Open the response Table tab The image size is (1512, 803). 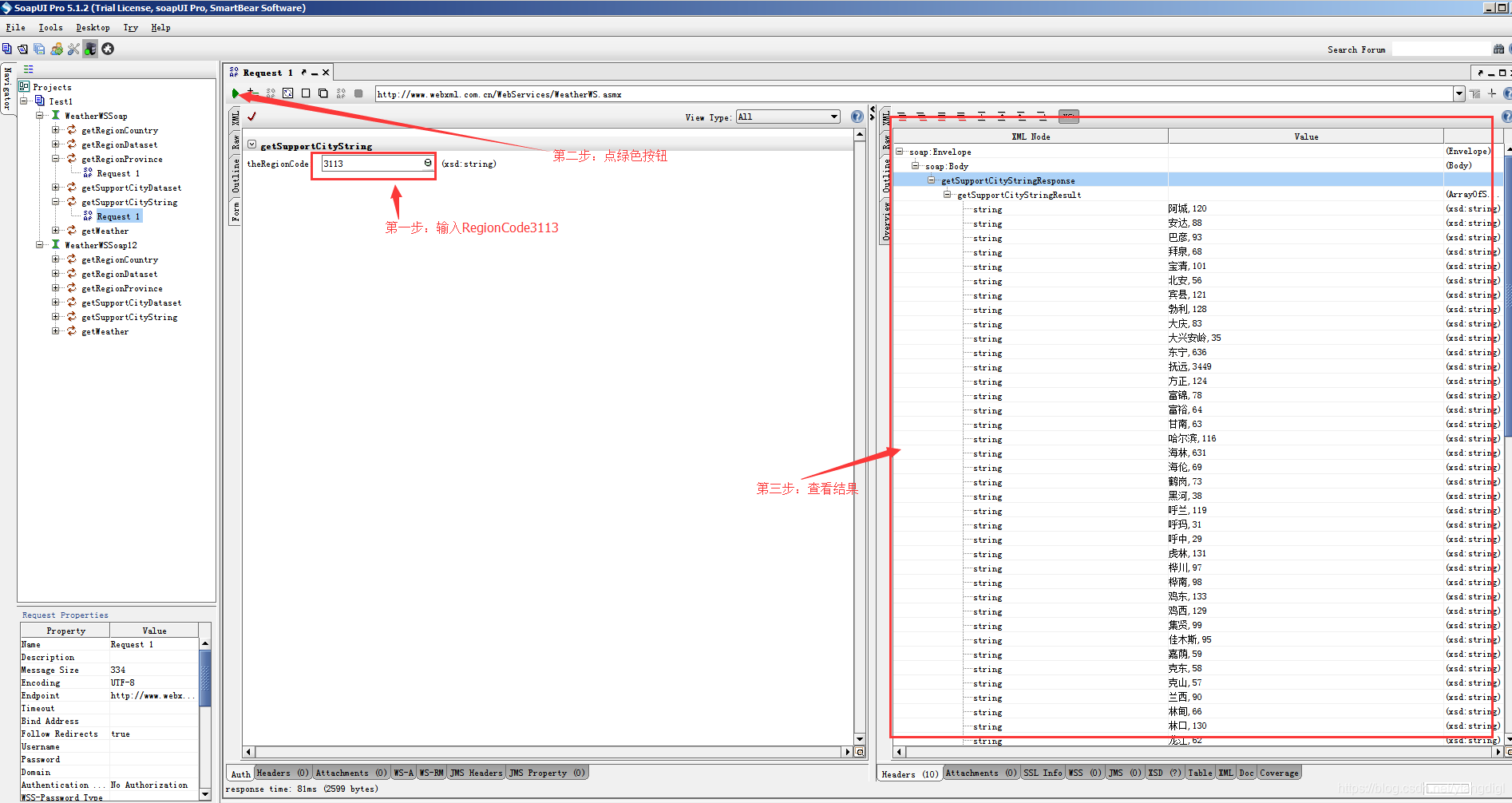pos(1200,773)
